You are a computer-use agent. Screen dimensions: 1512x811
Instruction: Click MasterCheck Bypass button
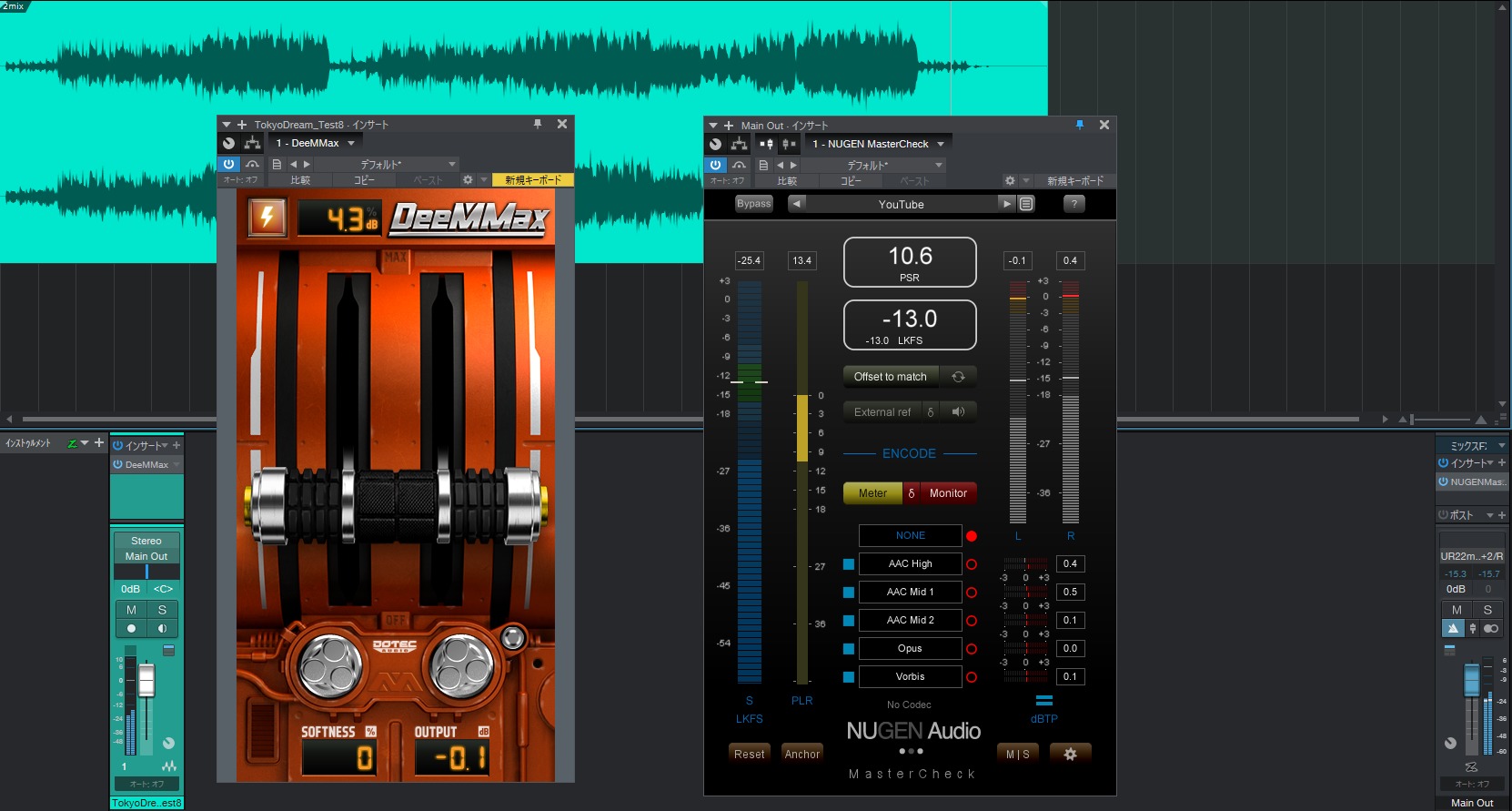[753, 204]
